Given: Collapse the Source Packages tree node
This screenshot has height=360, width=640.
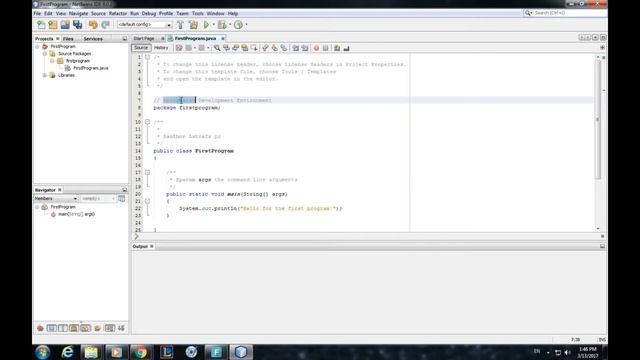Looking at the screenshot, I should 44,54.
